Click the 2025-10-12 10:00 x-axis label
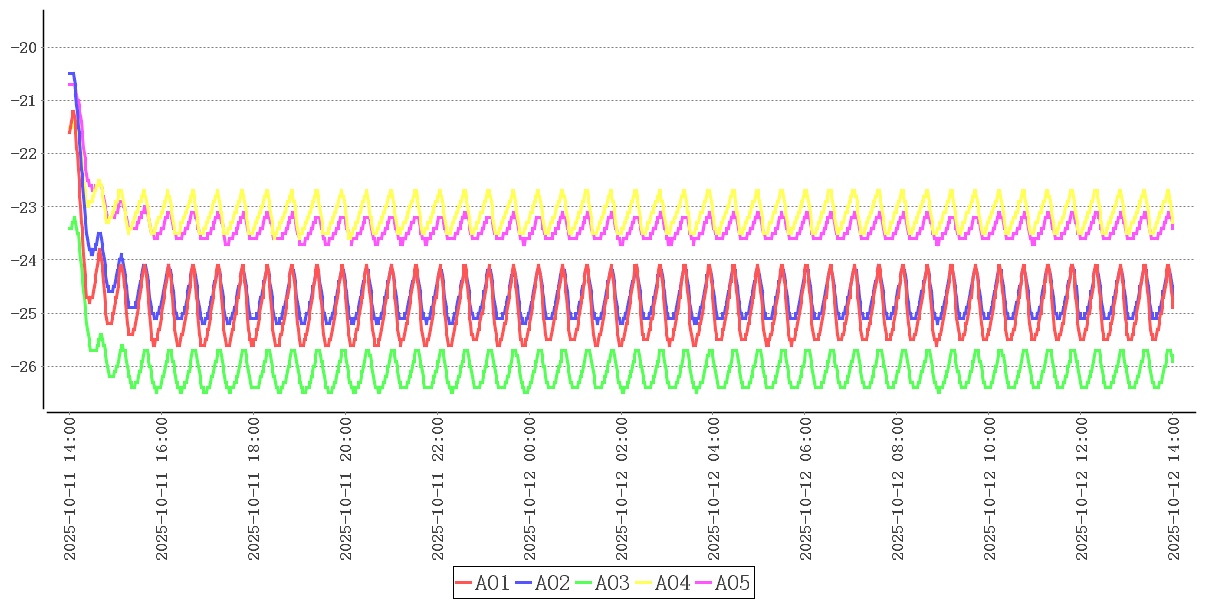Viewport: 1207px width, 600px height. (990, 490)
